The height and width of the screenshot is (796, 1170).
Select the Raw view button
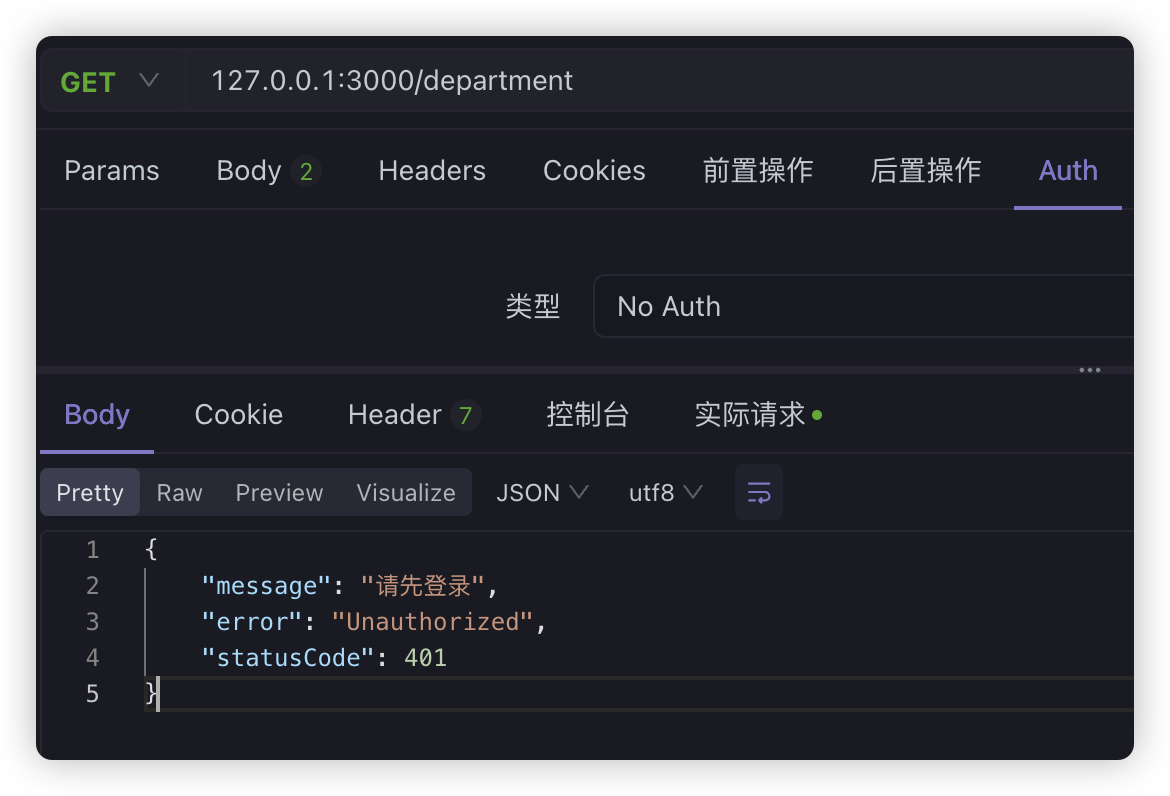coord(180,493)
